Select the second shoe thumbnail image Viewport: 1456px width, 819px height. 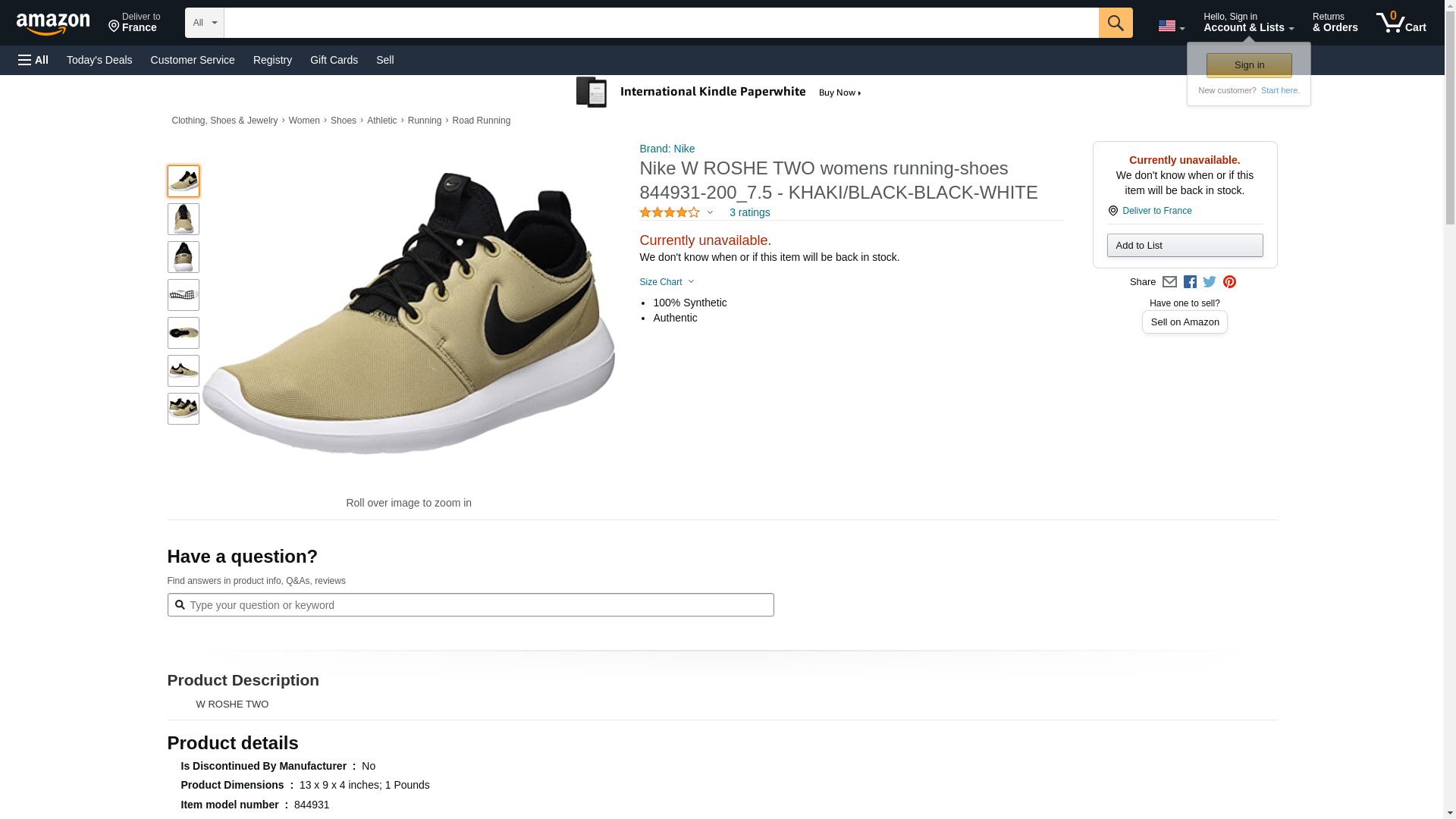(184, 219)
